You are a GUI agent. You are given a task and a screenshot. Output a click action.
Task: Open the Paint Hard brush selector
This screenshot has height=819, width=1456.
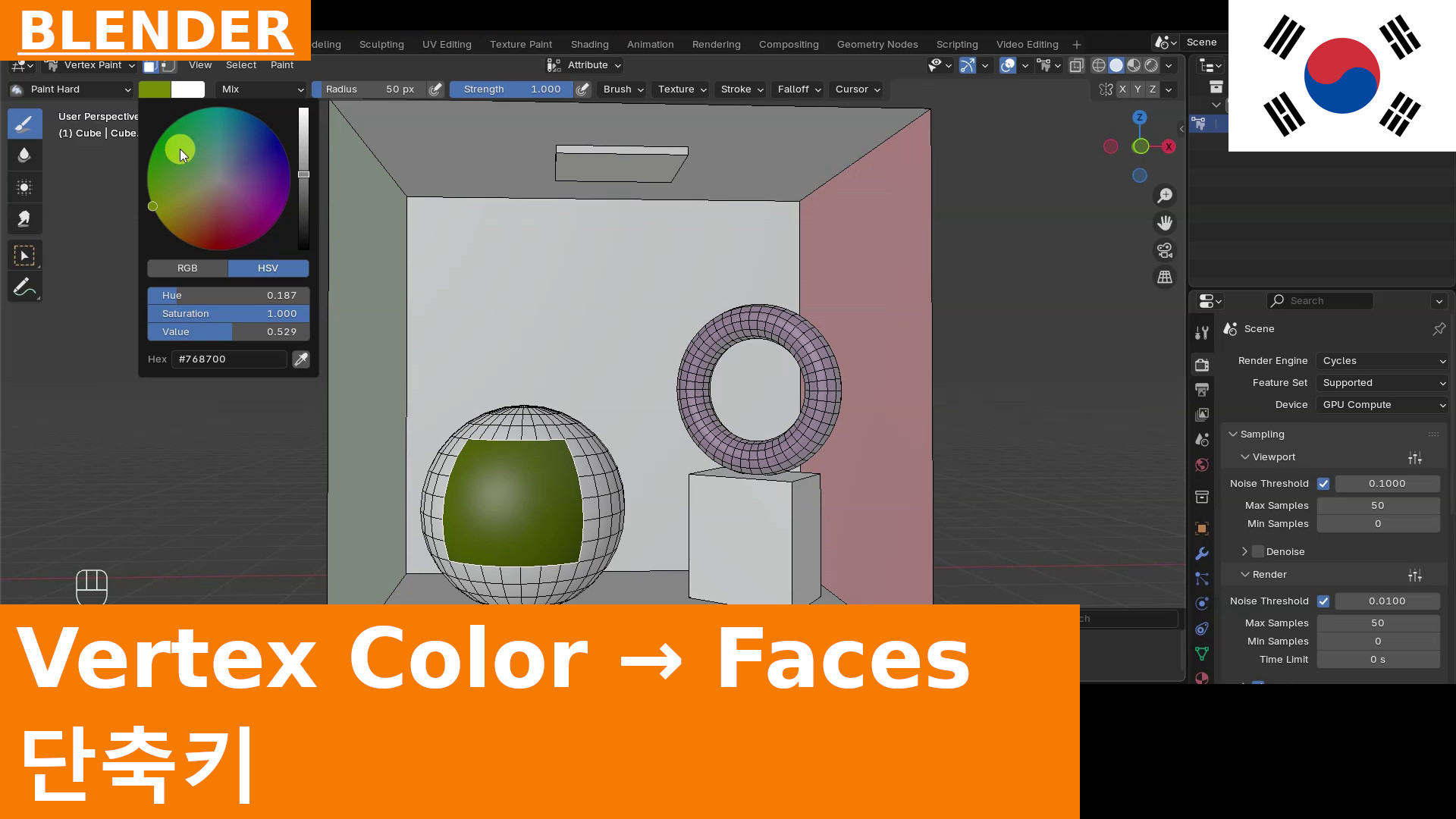[71, 89]
